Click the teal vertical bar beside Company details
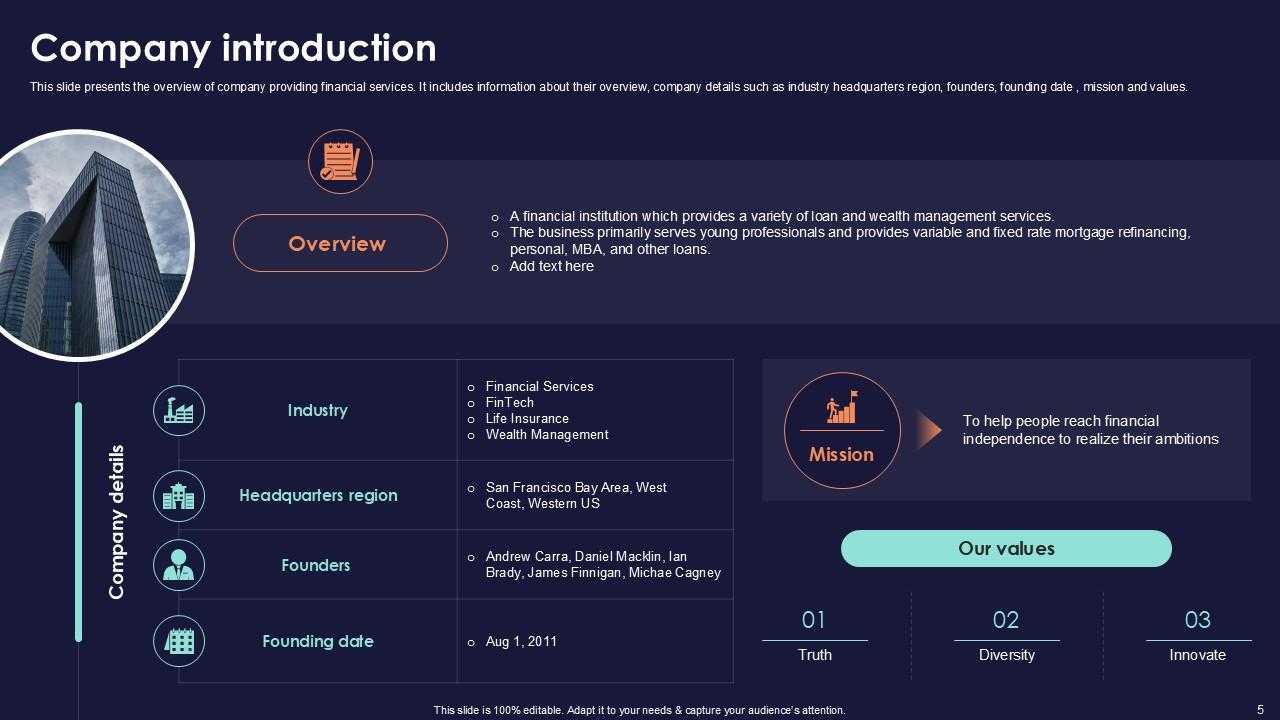The height and width of the screenshot is (720, 1280). click(x=79, y=522)
